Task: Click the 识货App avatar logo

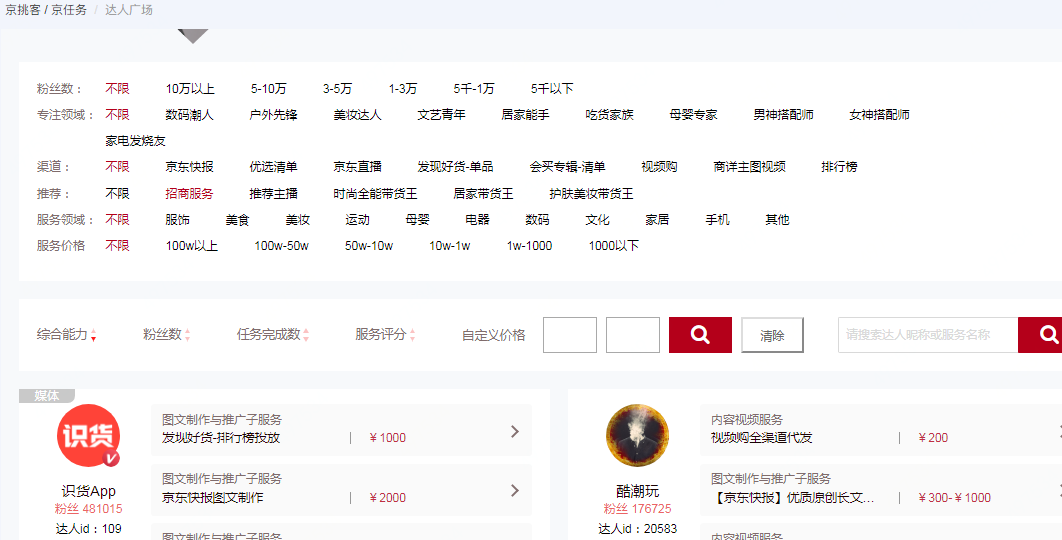Action: 89,436
